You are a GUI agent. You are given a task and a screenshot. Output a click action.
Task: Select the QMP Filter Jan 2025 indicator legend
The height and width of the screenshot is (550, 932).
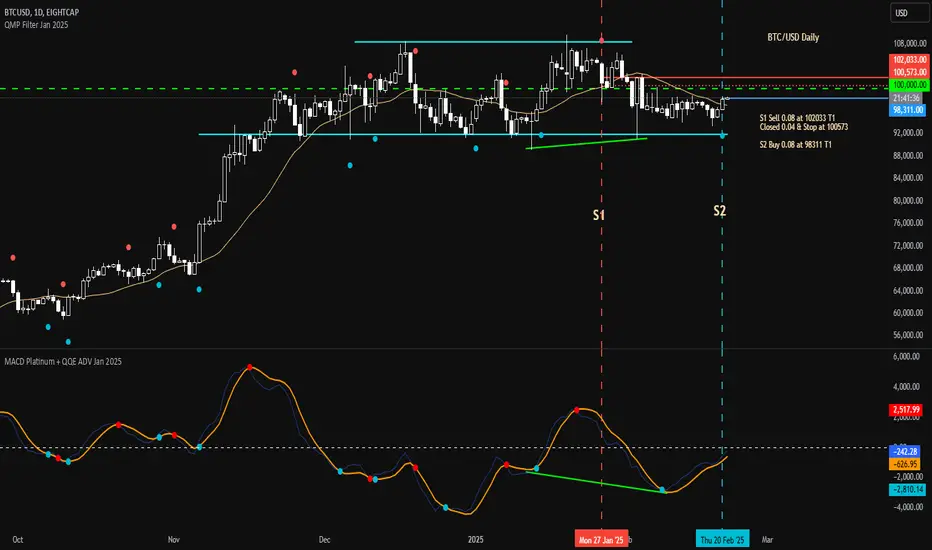click(x=36, y=25)
